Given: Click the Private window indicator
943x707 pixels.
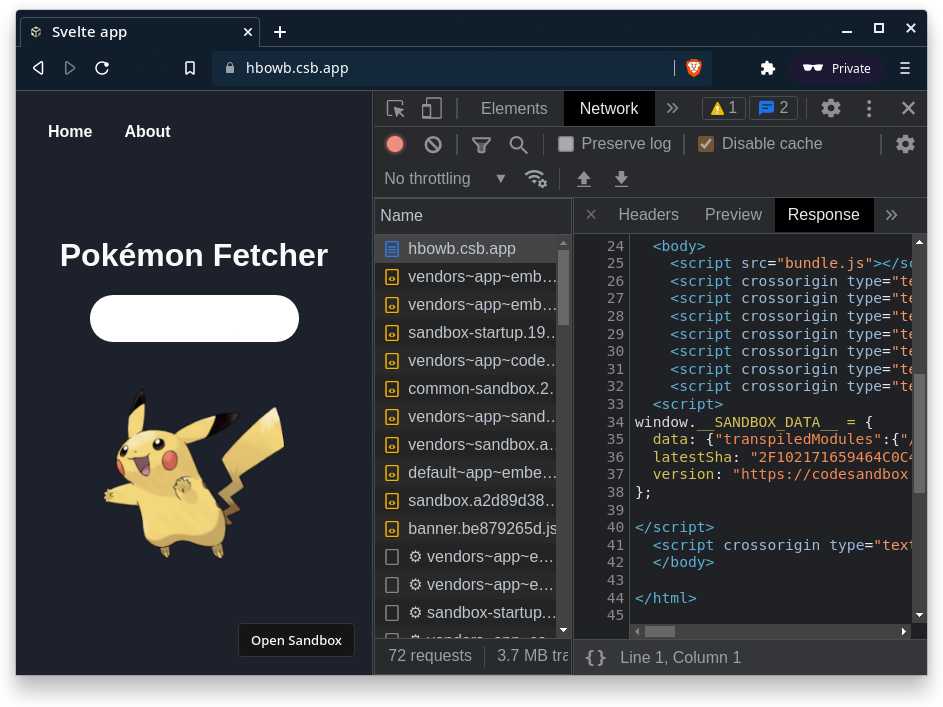Looking at the screenshot, I should pos(836,69).
